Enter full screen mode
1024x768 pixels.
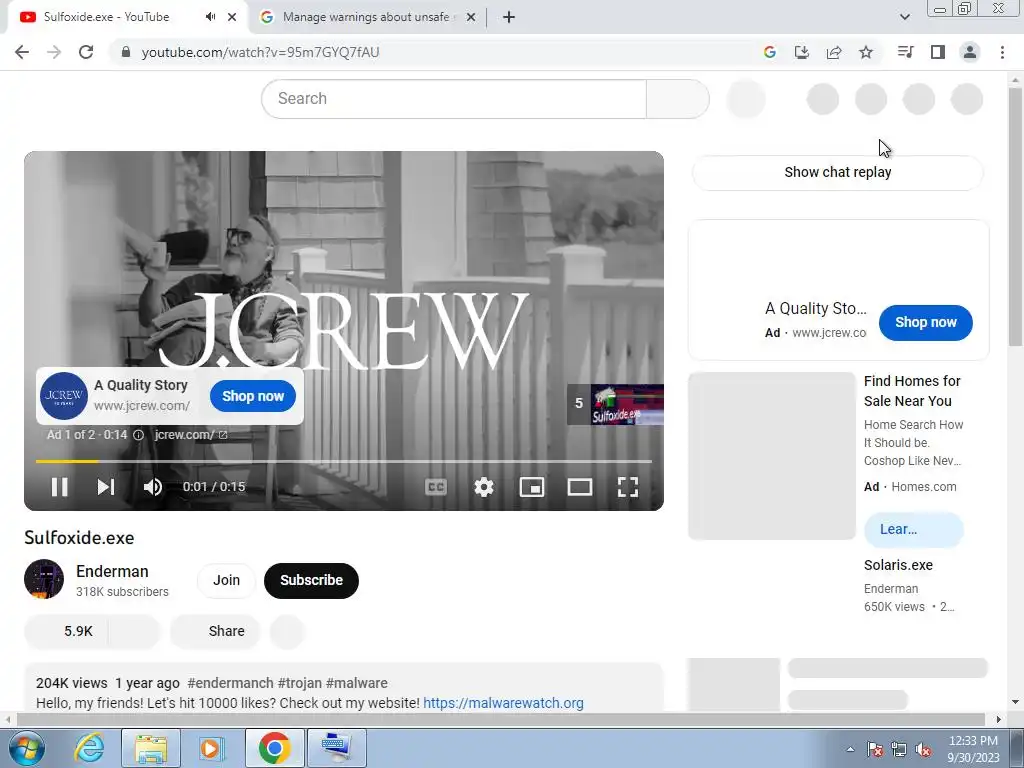(628, 487)
